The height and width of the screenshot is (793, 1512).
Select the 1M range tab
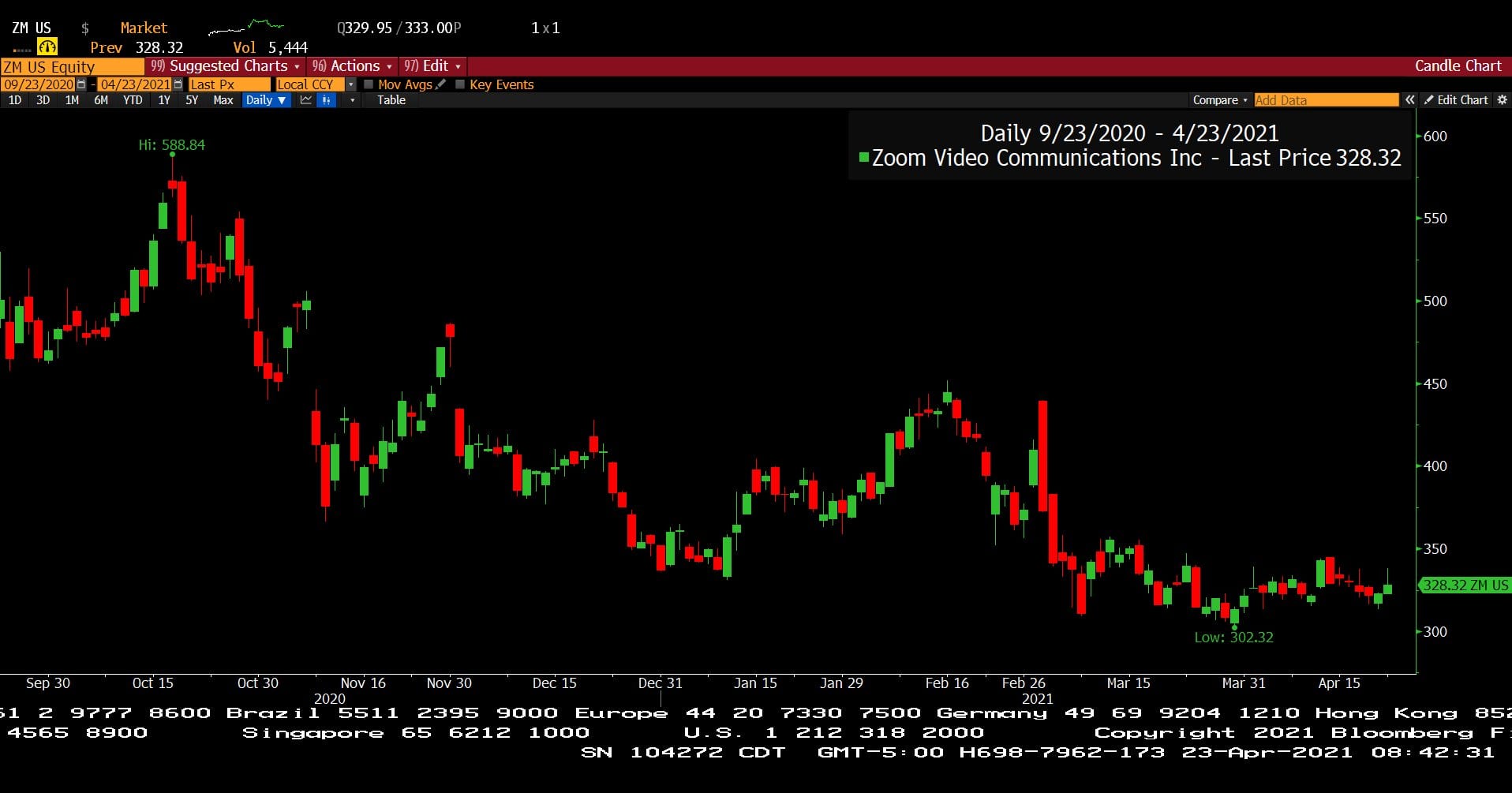(72, 100)
